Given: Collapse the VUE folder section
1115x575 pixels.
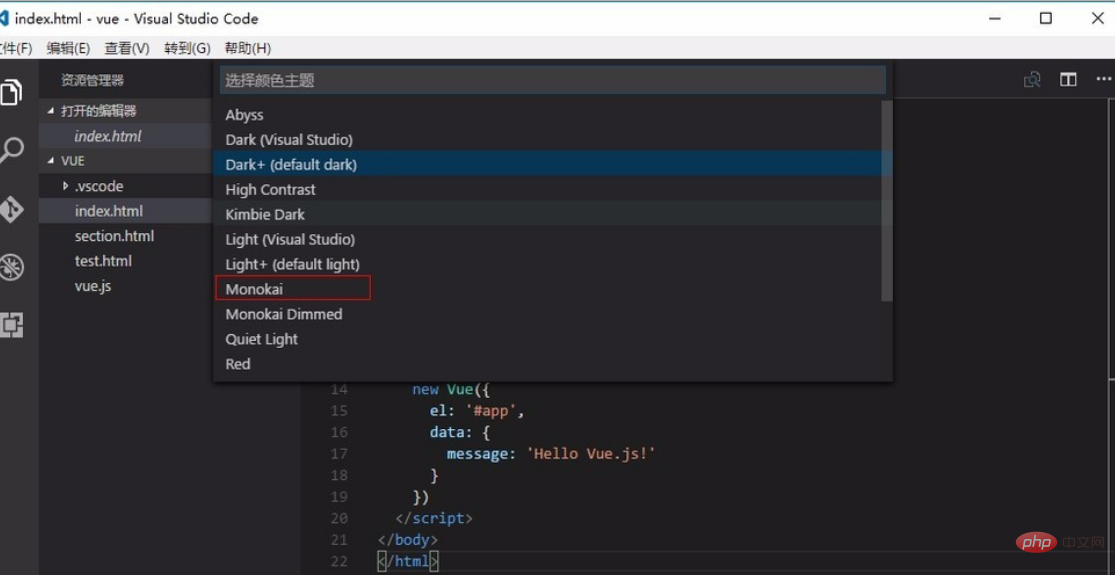Looking at the screenshot, I should point(52,161).
